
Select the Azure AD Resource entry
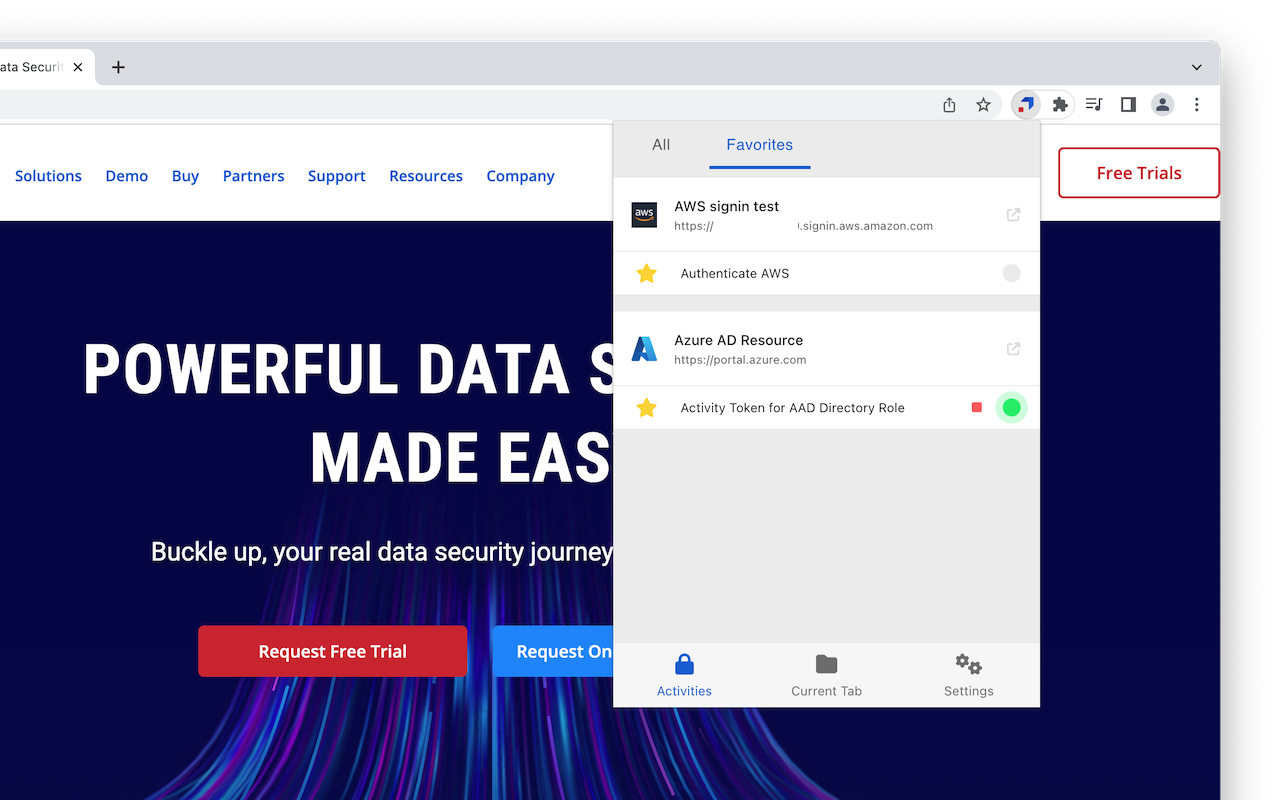(x=826, y=349)
